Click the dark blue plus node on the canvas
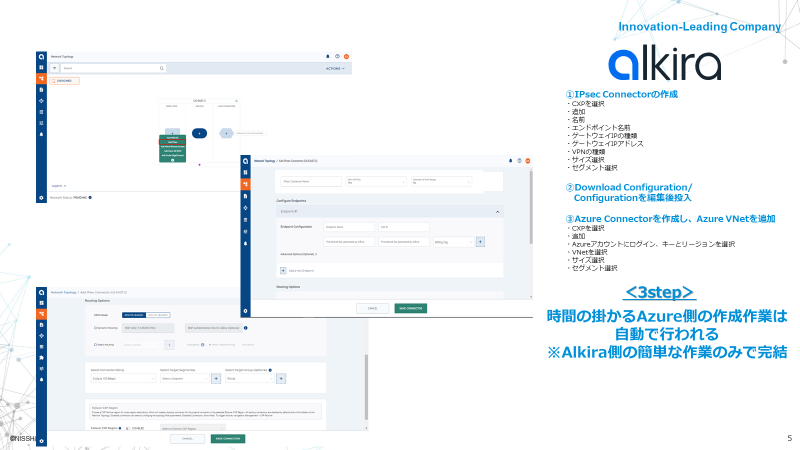This screenshot has width=800, height=450. point(199,132)
